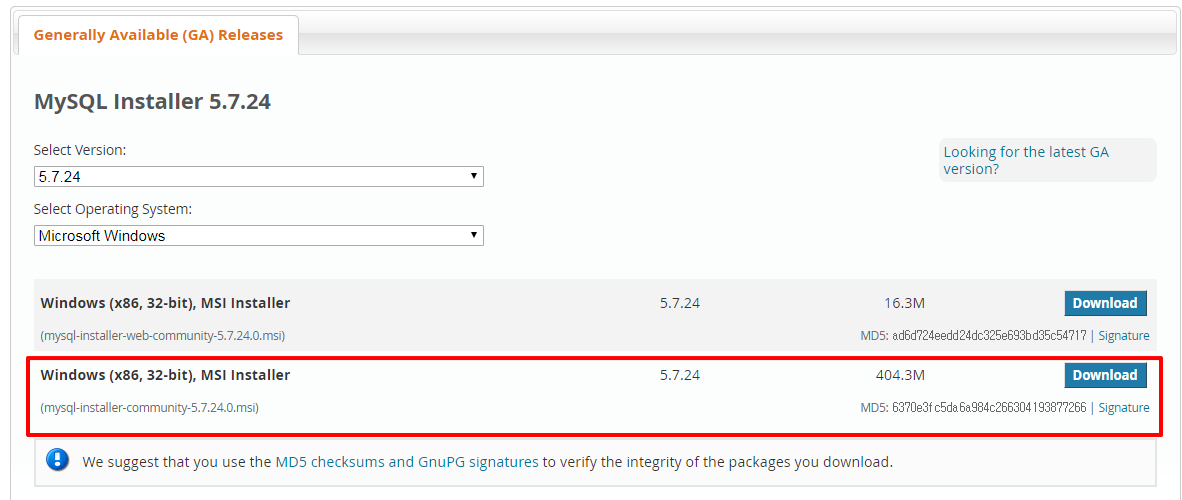The height and width of the screenshot is (500, 1182).
Task: Follow MD5 checksums and GnuPG signatures link
Action: point(407,462)
